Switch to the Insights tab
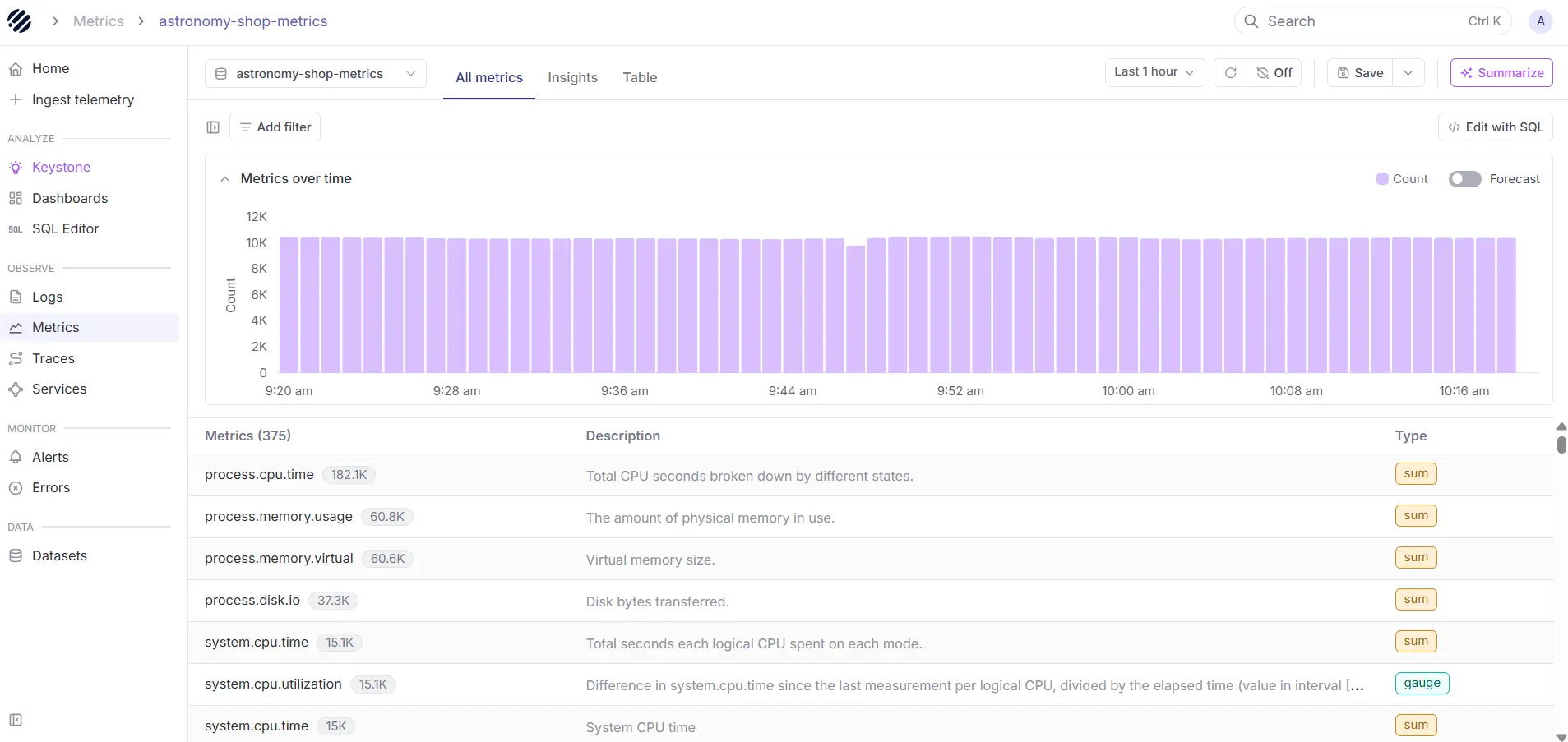 (x=572, y=77)
